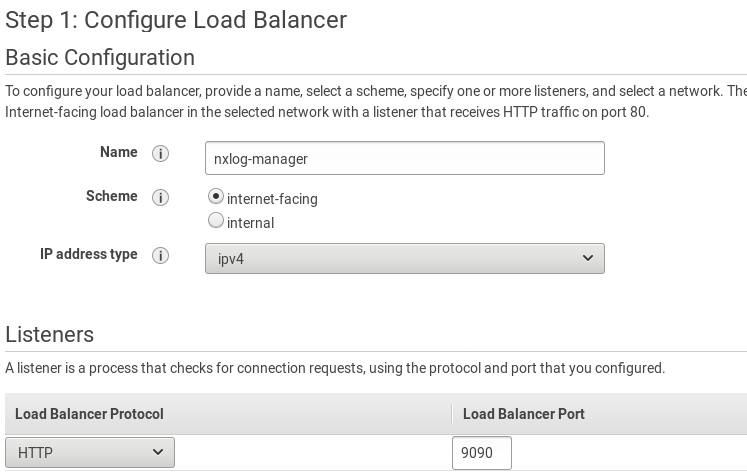This screenshot has height=473, width=747.
Task: Select the internet-facing scheme radio button
Action: [216, 197]
